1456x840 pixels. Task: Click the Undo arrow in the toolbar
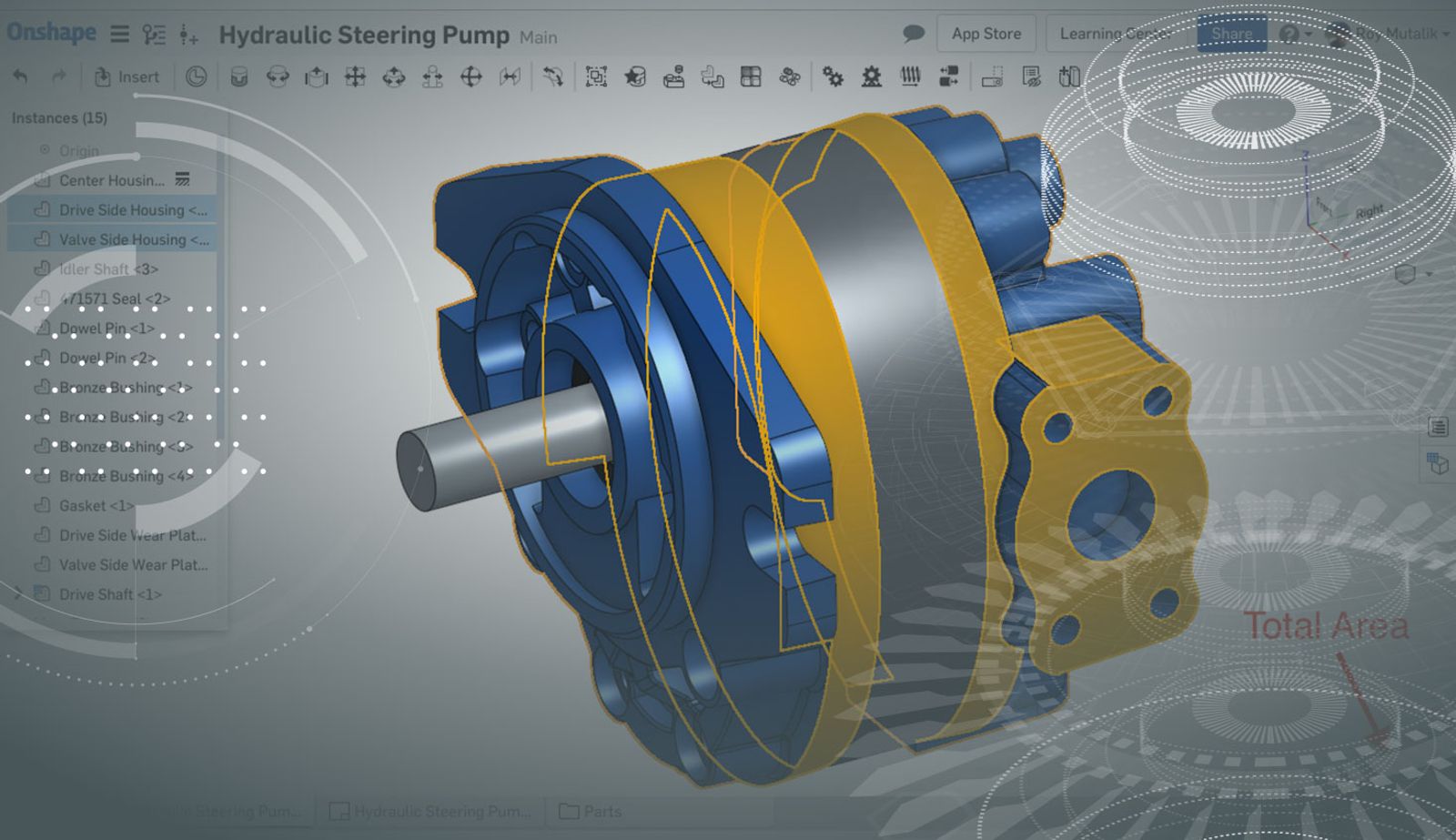[20, 77]
